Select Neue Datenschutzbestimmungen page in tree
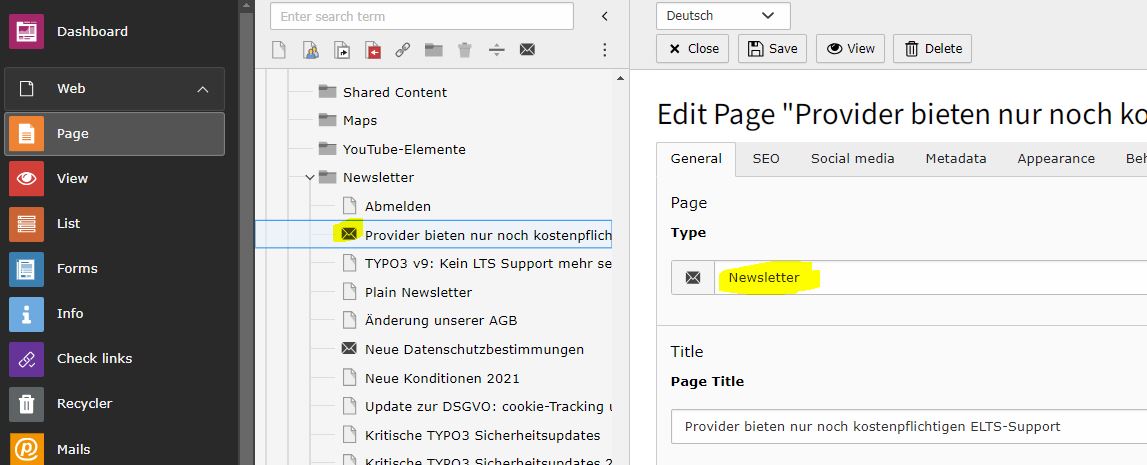The height and width of the screenshot is (465, 1147). click(474, 350)
